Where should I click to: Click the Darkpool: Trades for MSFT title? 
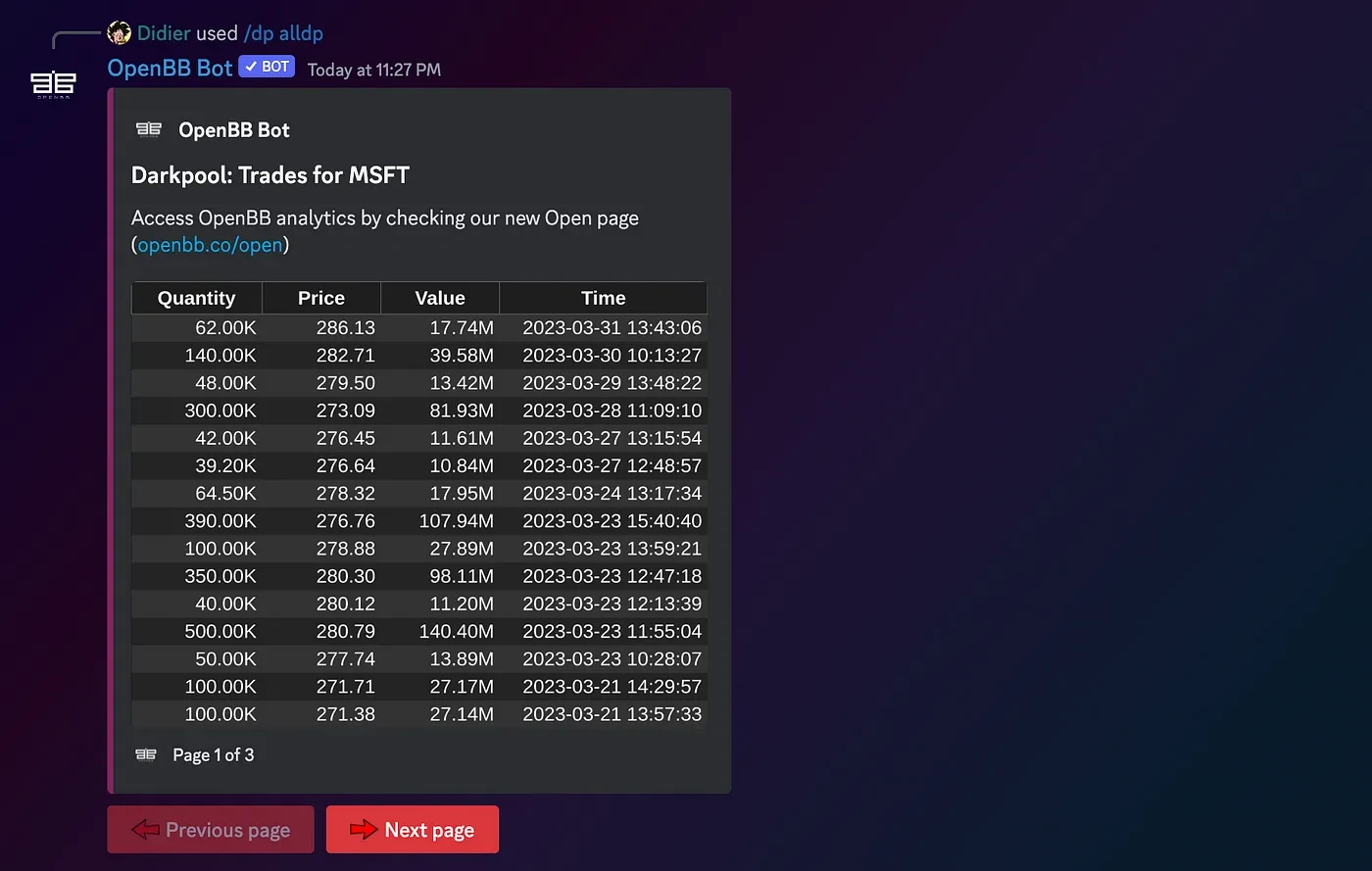point(270,175)
